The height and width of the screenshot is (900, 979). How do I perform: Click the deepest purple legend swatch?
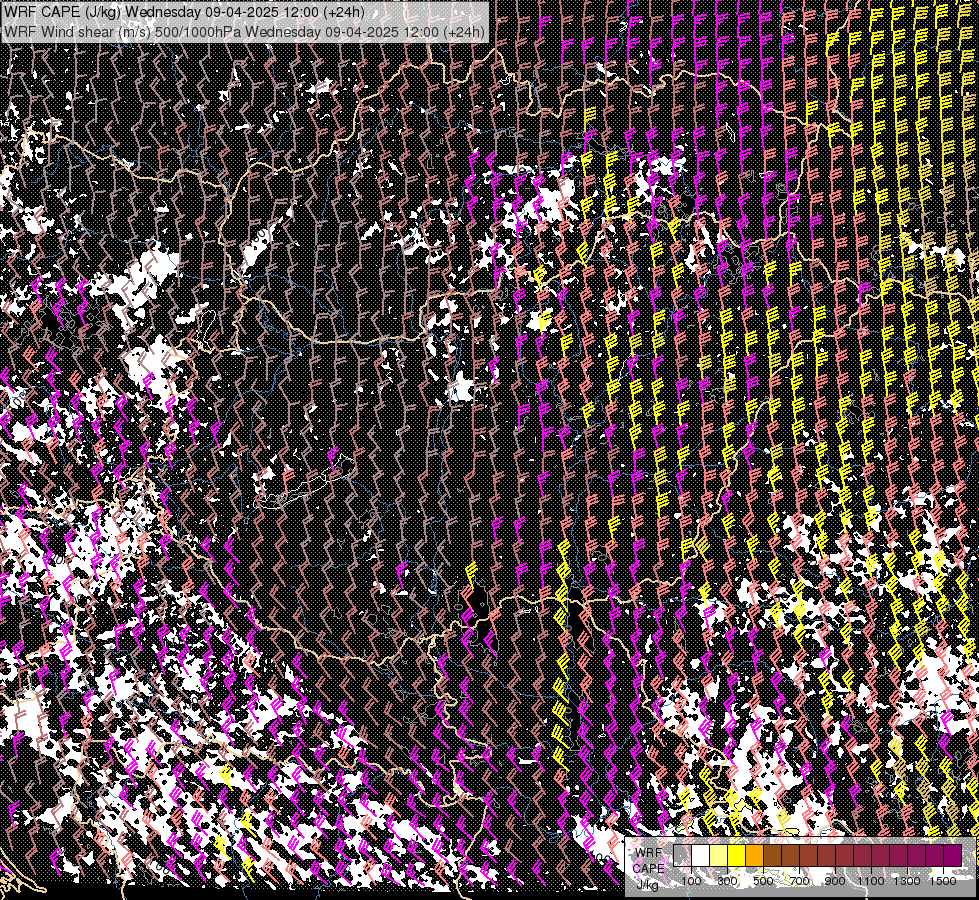tap(952, 855)
